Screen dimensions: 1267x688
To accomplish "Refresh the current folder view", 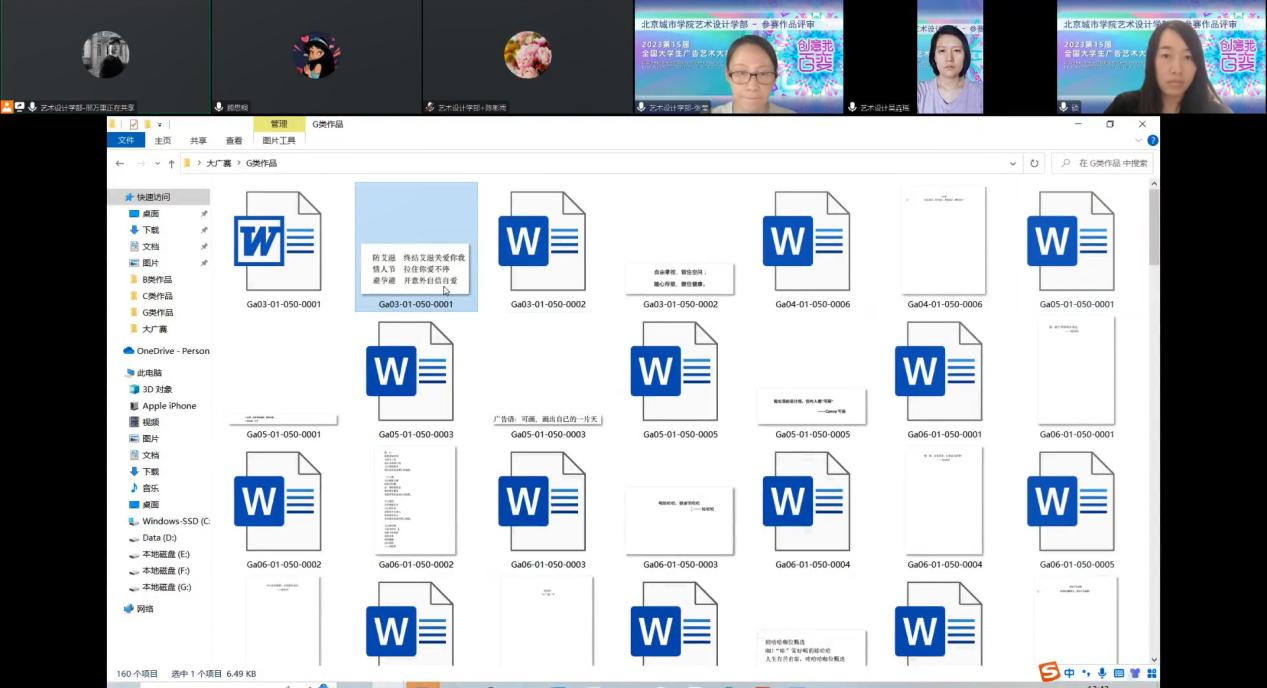I will point(1034,163).
